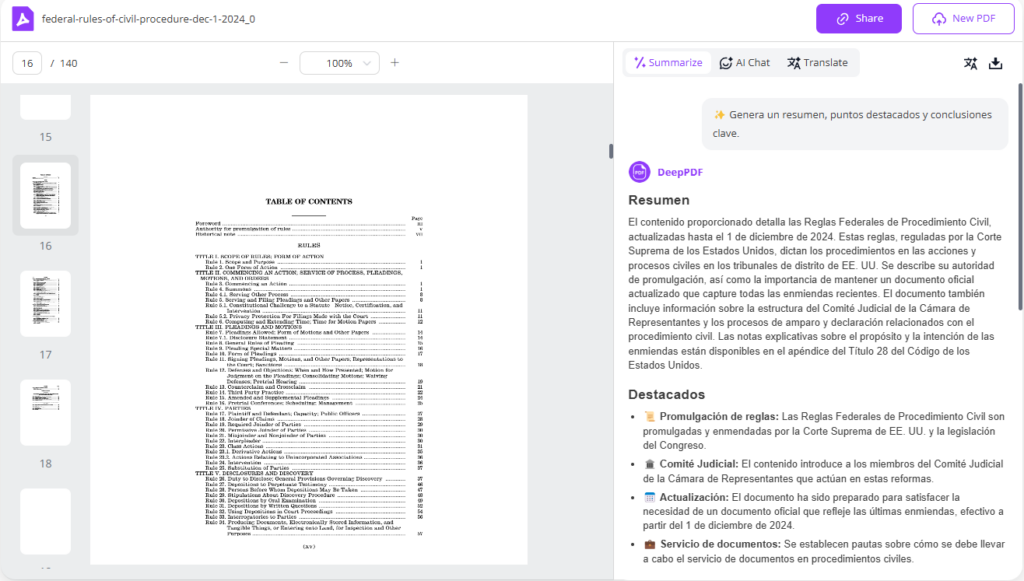Open the 100% zoom level dropdown
Viewport: 1024px width, 581px height.
coord(340,62)
